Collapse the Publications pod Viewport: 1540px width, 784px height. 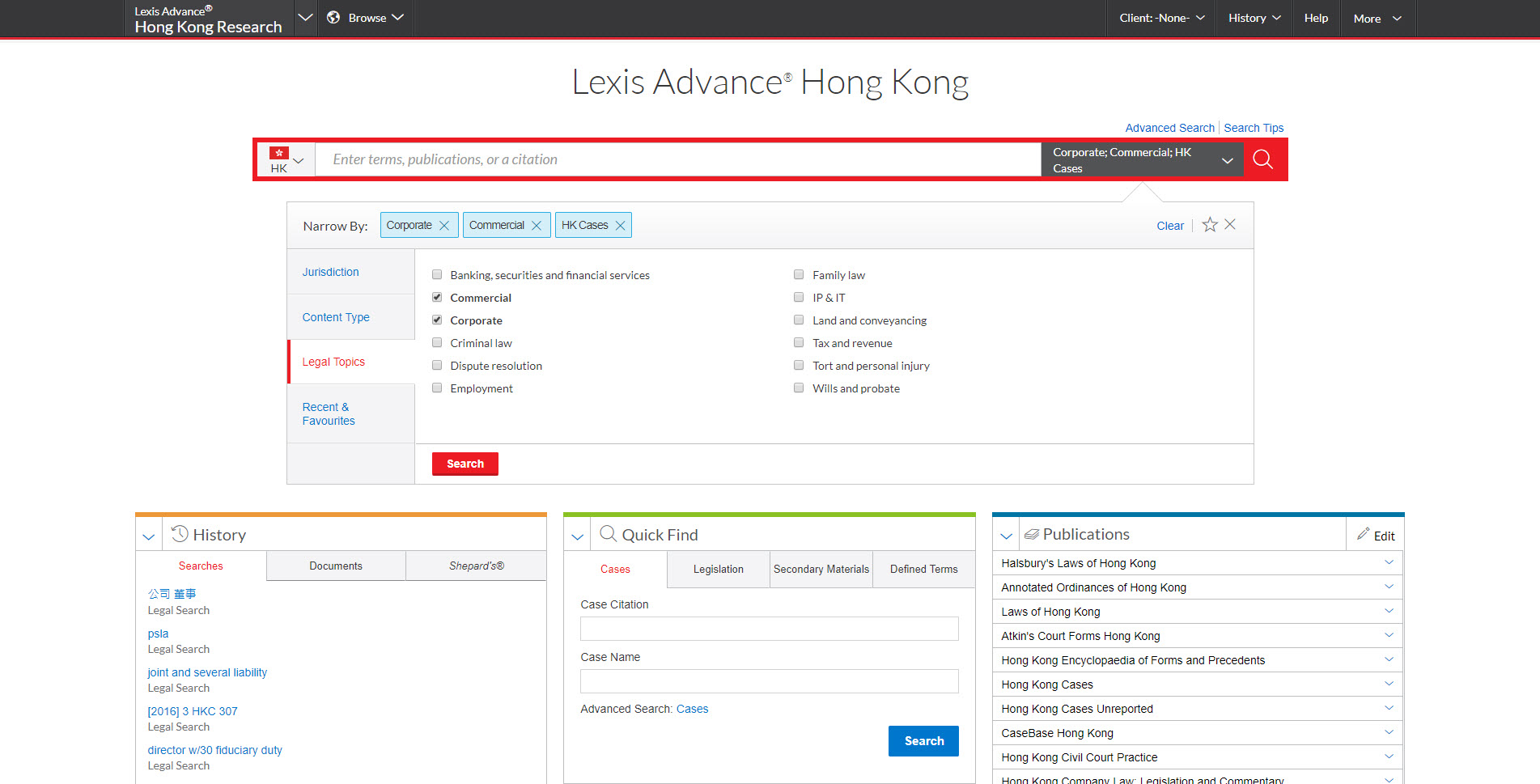pos(1007,536)
